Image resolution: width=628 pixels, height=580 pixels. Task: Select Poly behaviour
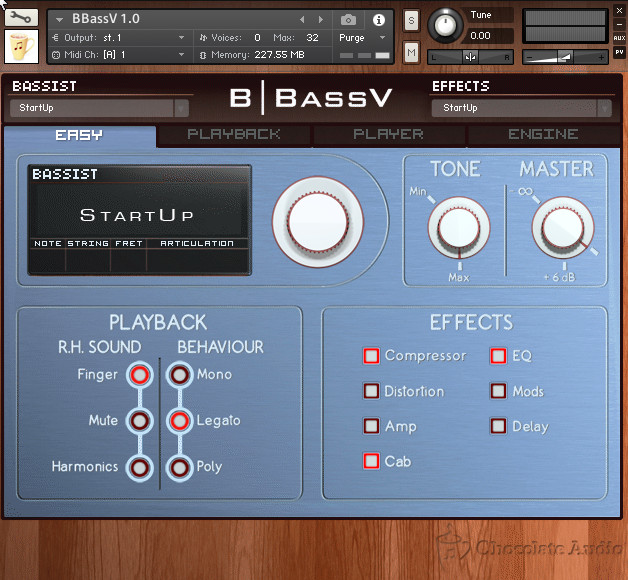pos(179,467)
